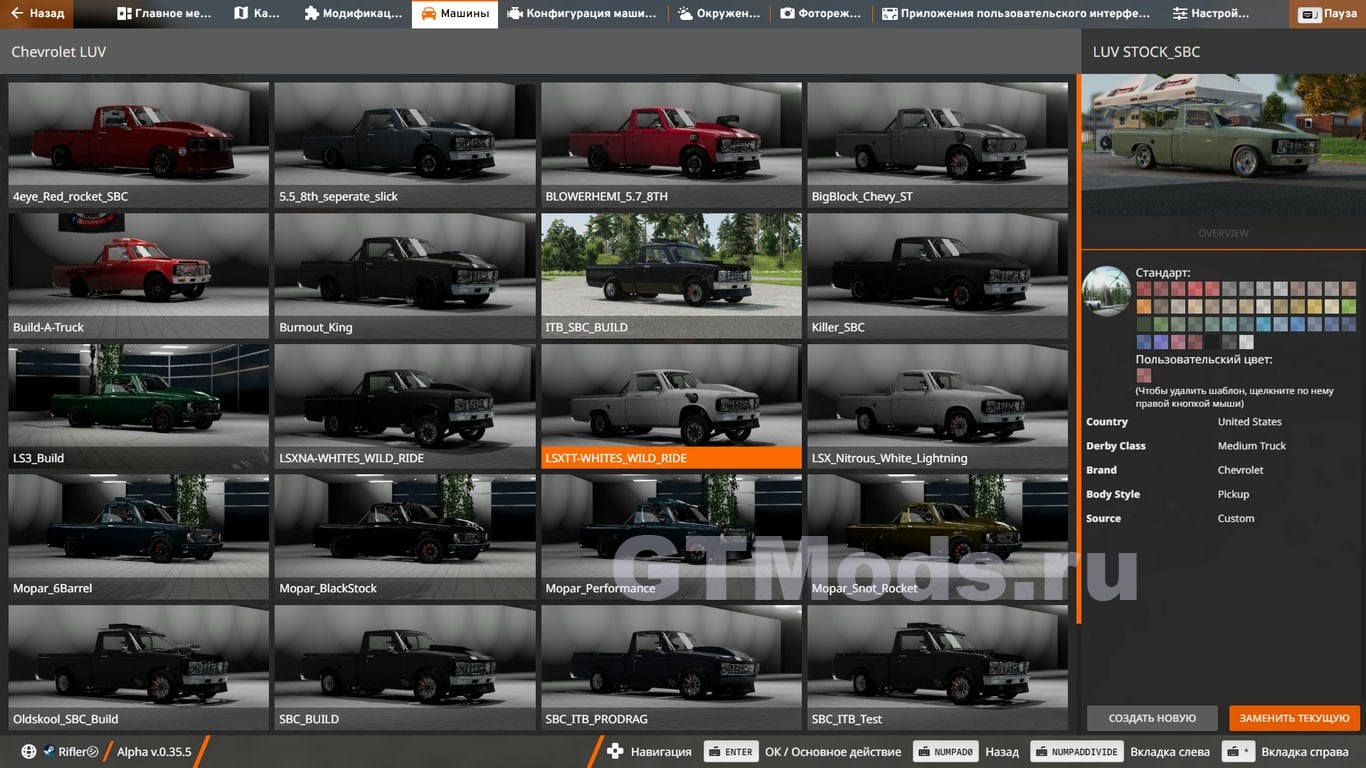
Task: Select the Mopar_6Barrel configuration
Action: [138, 536]
